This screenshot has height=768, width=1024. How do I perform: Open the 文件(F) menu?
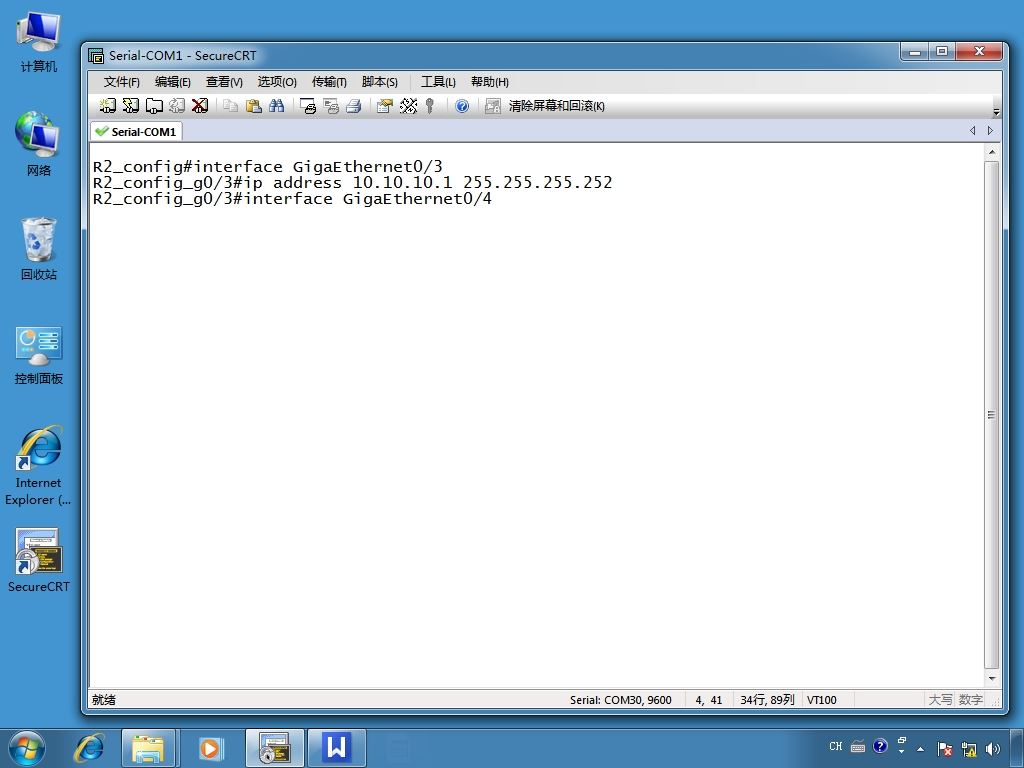(121, 82)
